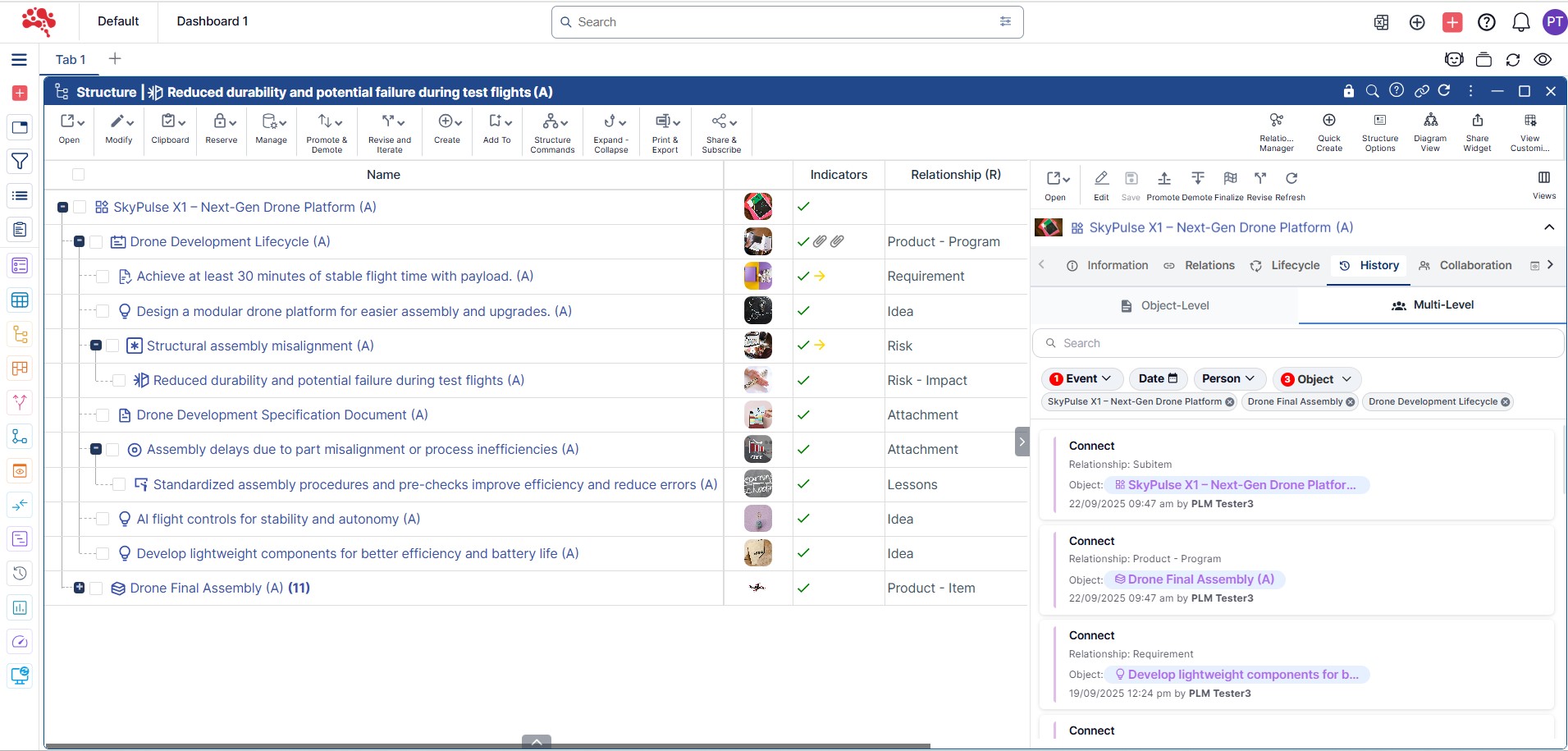
Task: Open the notifications bell
Action: (1520, 22)
